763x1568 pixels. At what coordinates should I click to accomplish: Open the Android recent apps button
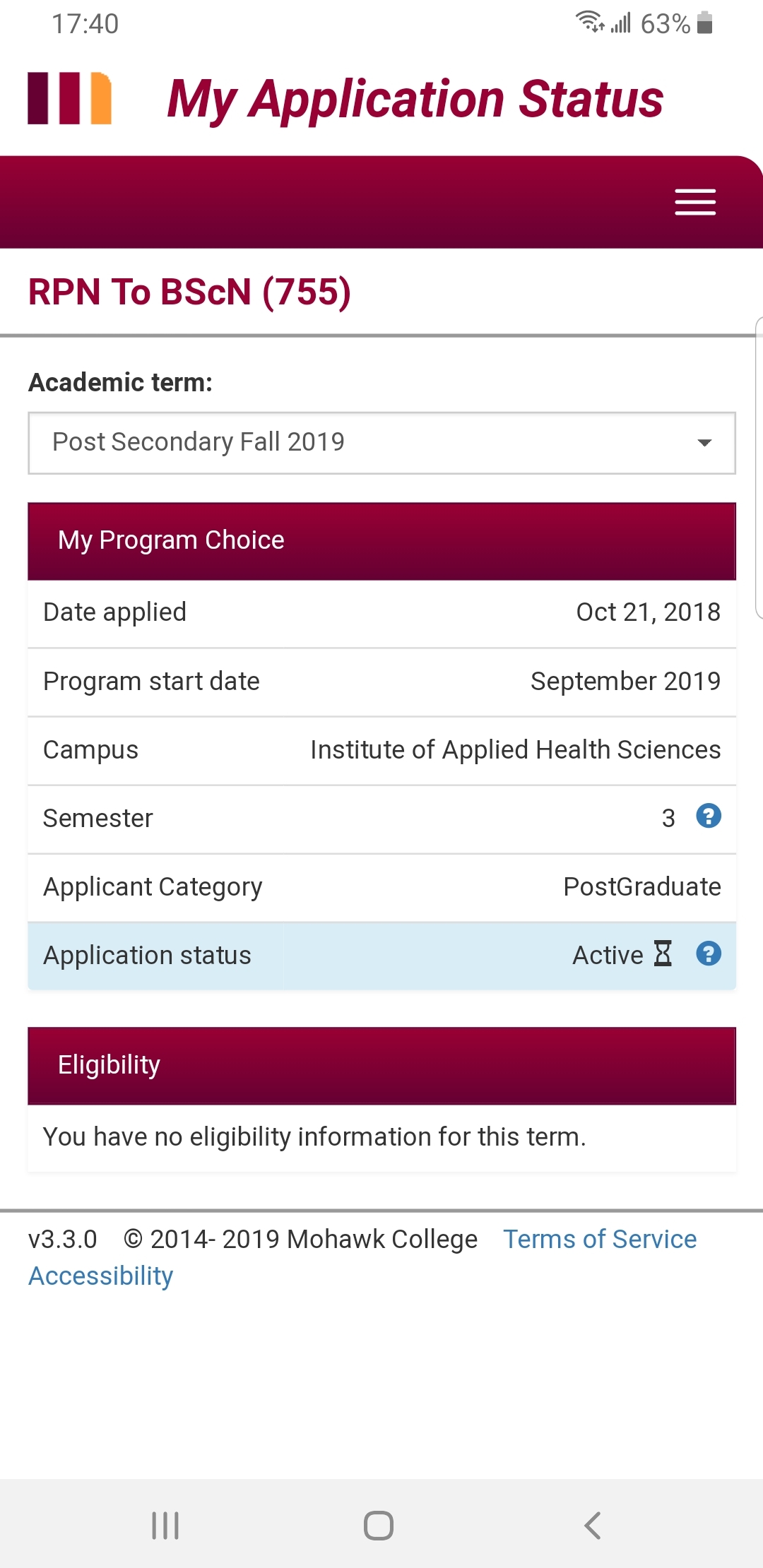pyautogui.click(x=165, y=1525)
